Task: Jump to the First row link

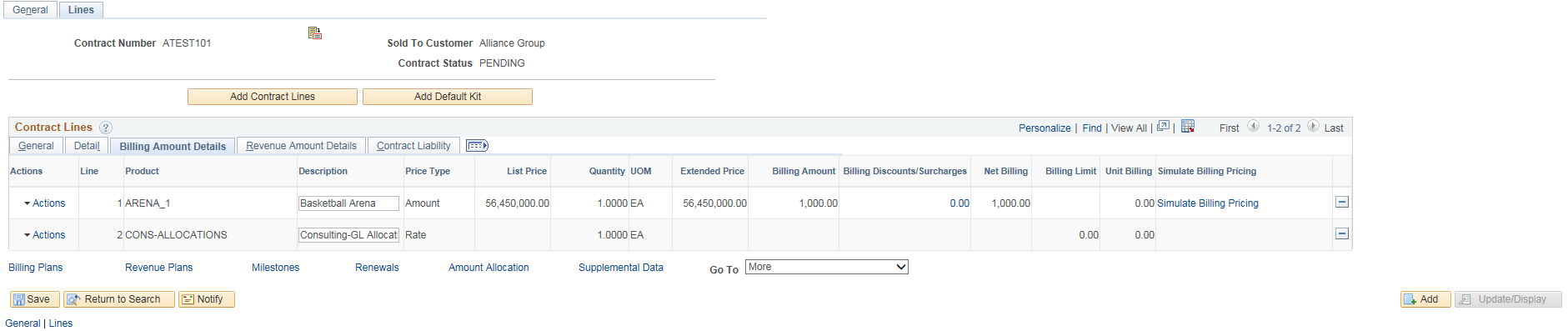Action: point(1229,128)
